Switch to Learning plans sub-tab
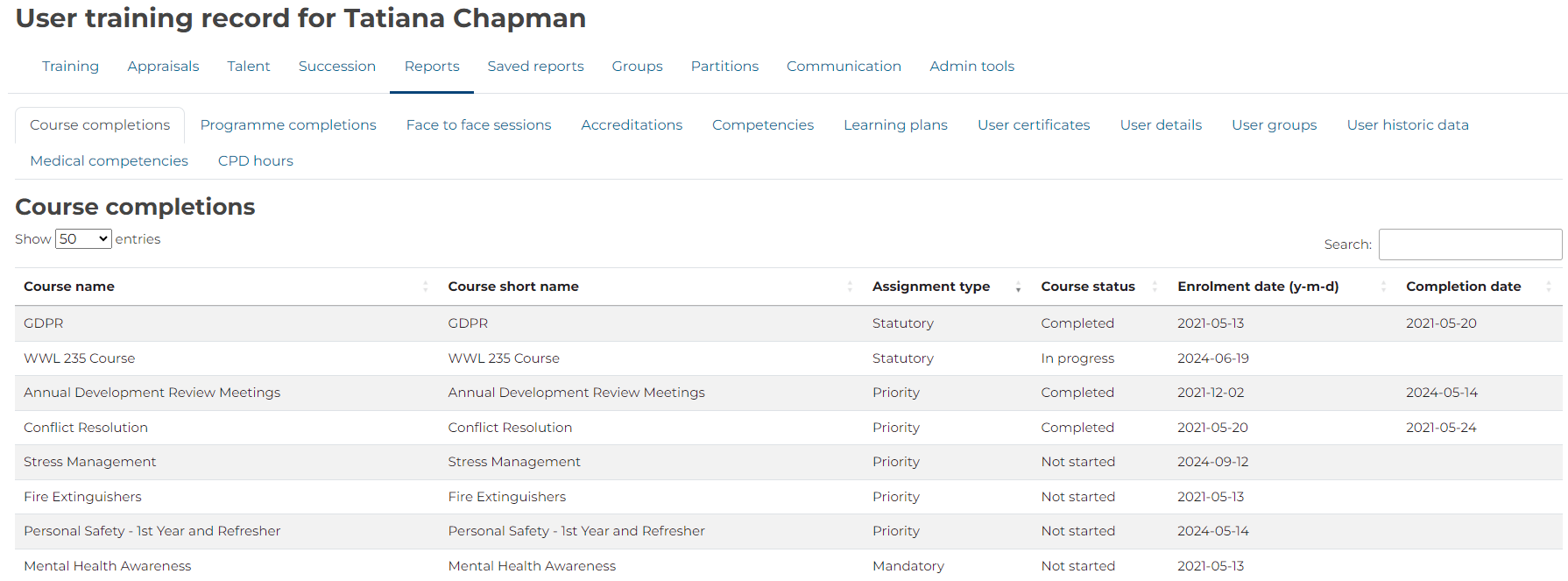The width and height of the screenshot is (1568, 581). [x=895, y=125]
